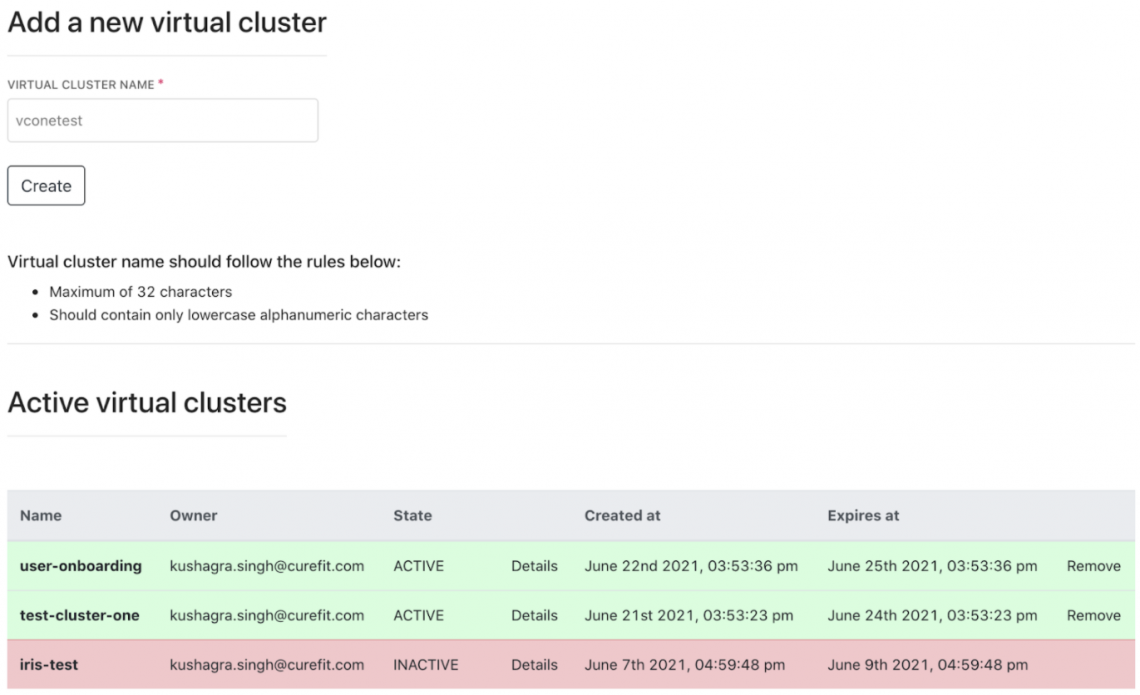
Task: Open Details for iris-test cluster
Action: 534,664
